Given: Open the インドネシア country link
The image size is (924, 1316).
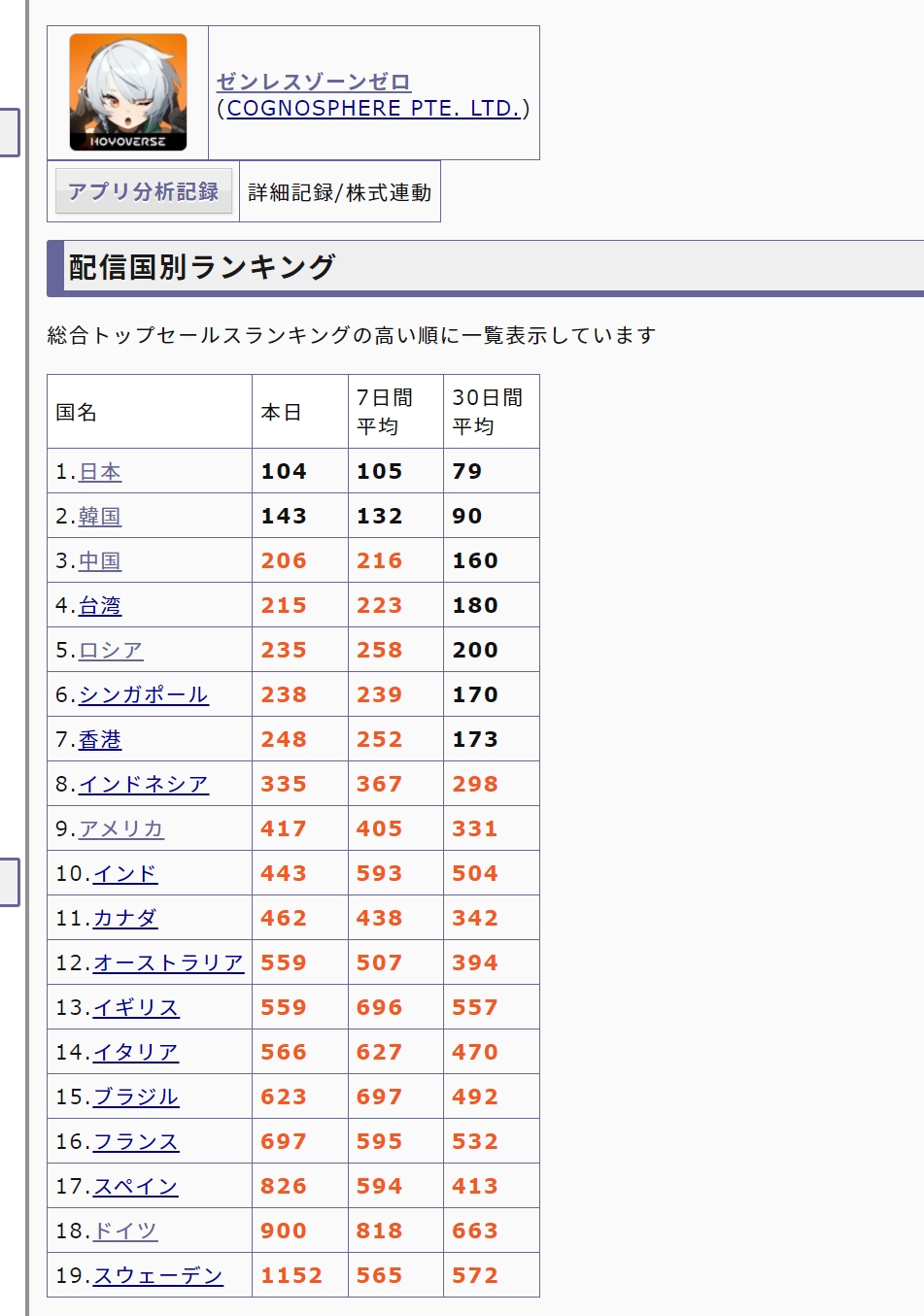Looking at the screenshot, I should point(144,785).
